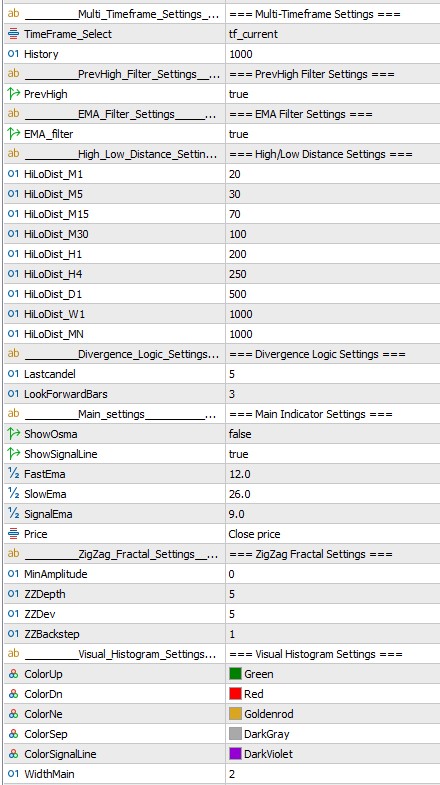This screenshot has height=785, width=440.
Task: Select the ZZBackstep parameter name
Action: (x=52, y=634)
